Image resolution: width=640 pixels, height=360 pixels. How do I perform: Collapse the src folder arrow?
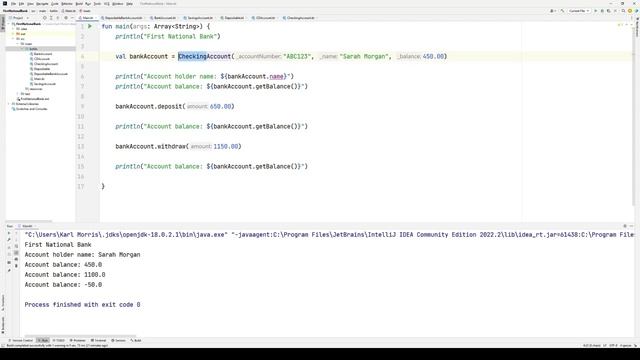point(13,39)
